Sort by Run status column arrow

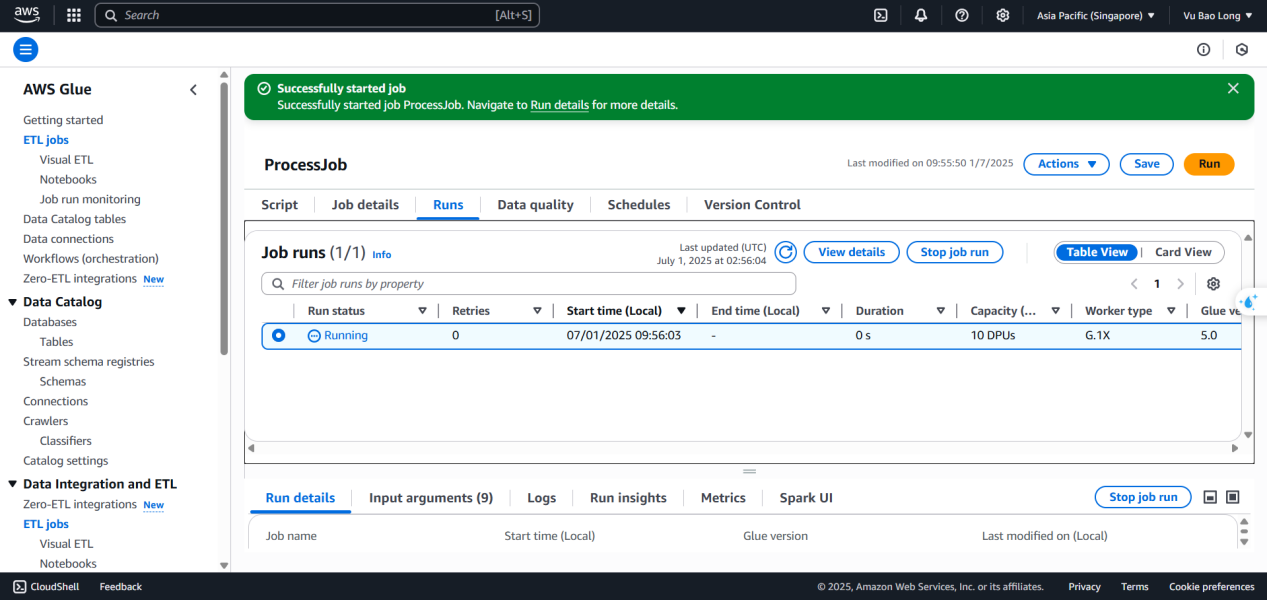[x=422, y=311]
